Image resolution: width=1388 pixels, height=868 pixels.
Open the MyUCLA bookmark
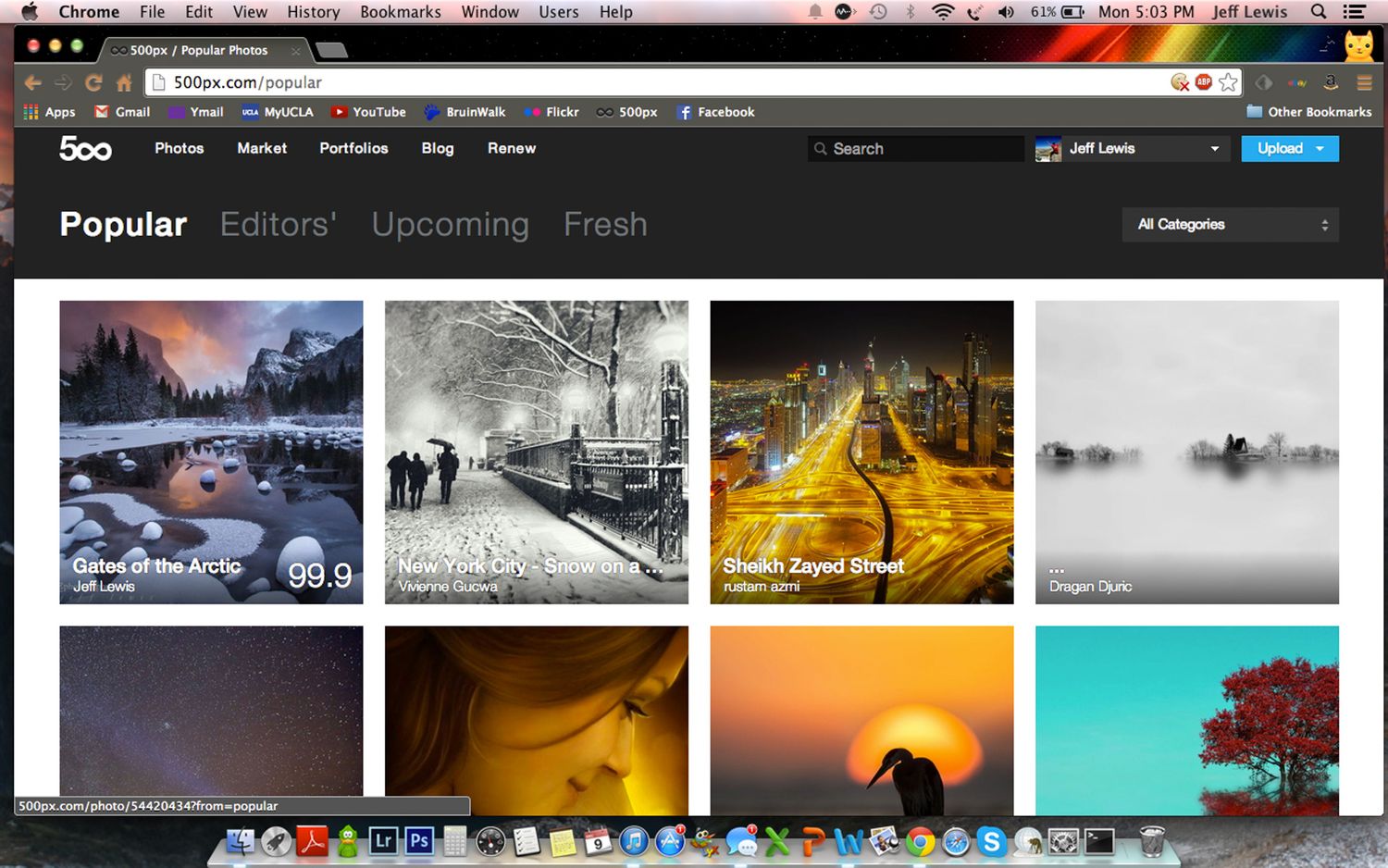(x=278, y=112)
